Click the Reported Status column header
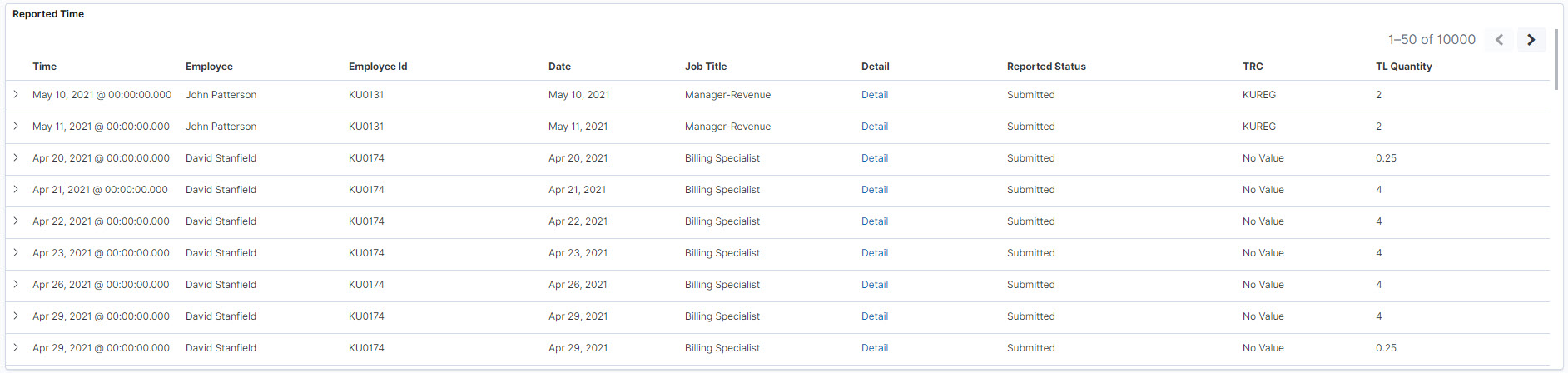This screenshot has height=373, width=1568. 1046,67
